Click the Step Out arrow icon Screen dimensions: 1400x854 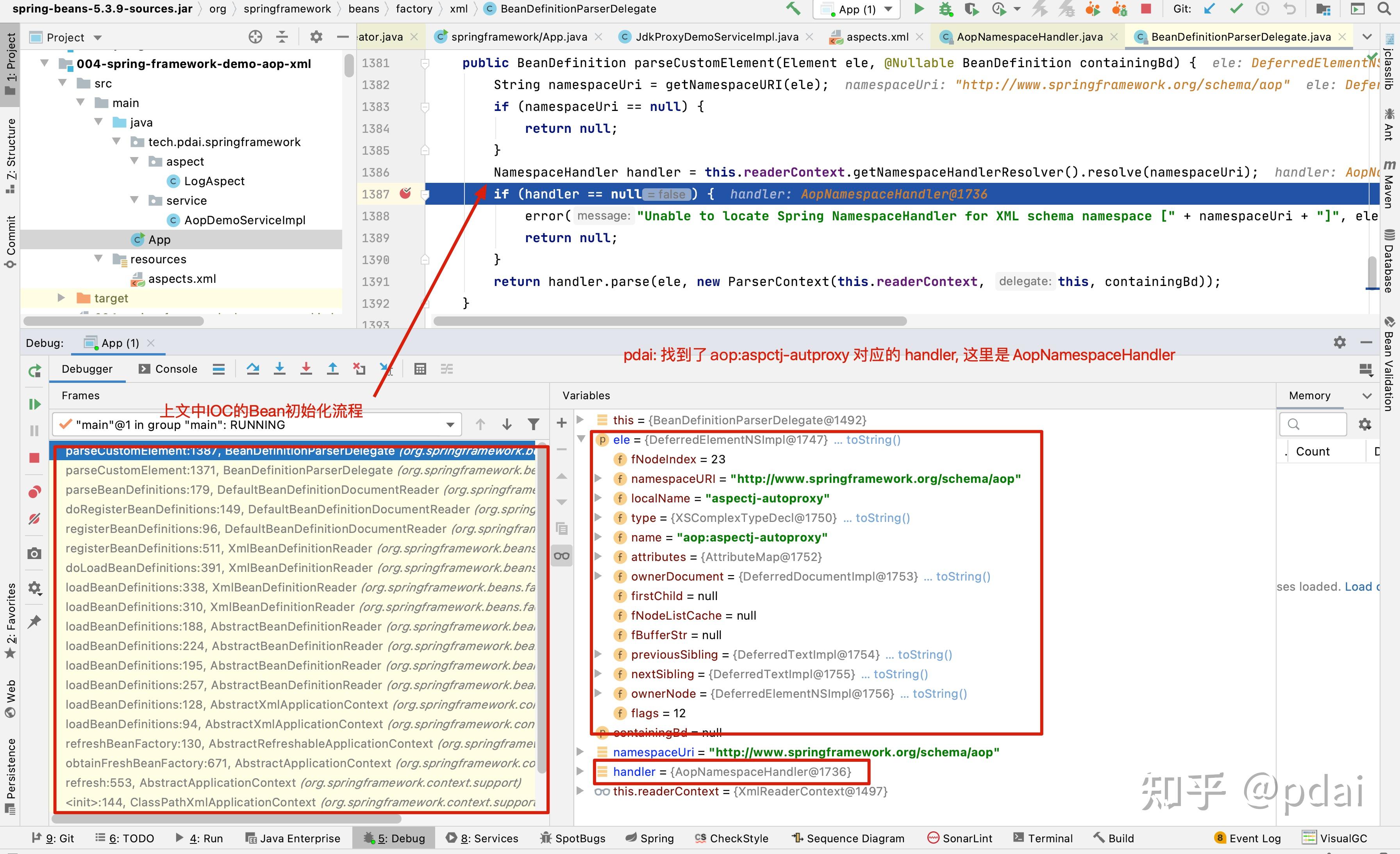click(333, 369)
